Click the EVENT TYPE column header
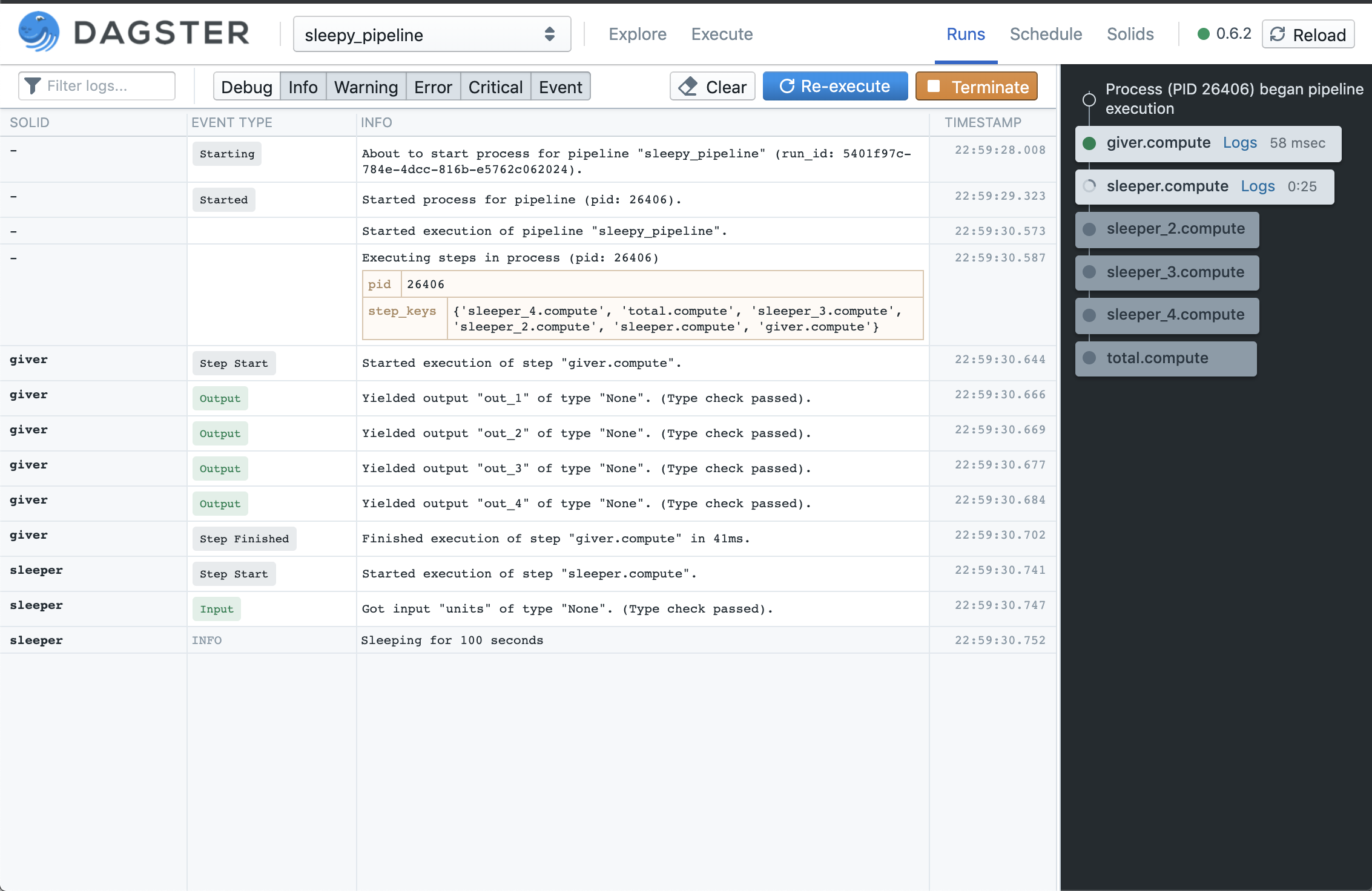This screenshot has width=1372, height=891. (232, 122)
